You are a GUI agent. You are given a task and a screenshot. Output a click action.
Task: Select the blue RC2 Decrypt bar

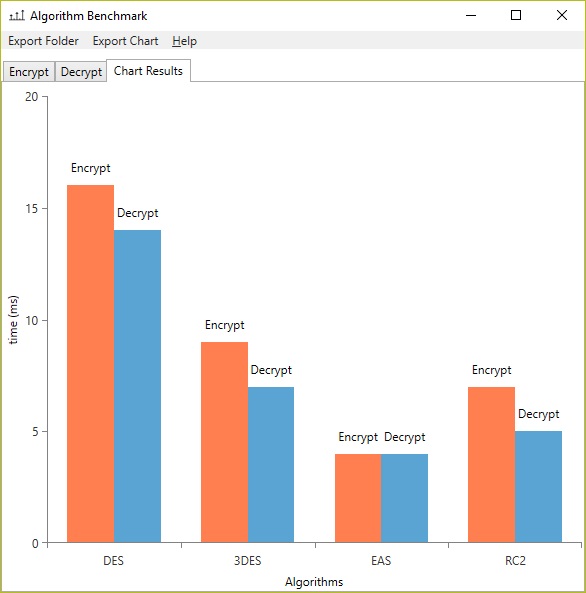[538, 487]
